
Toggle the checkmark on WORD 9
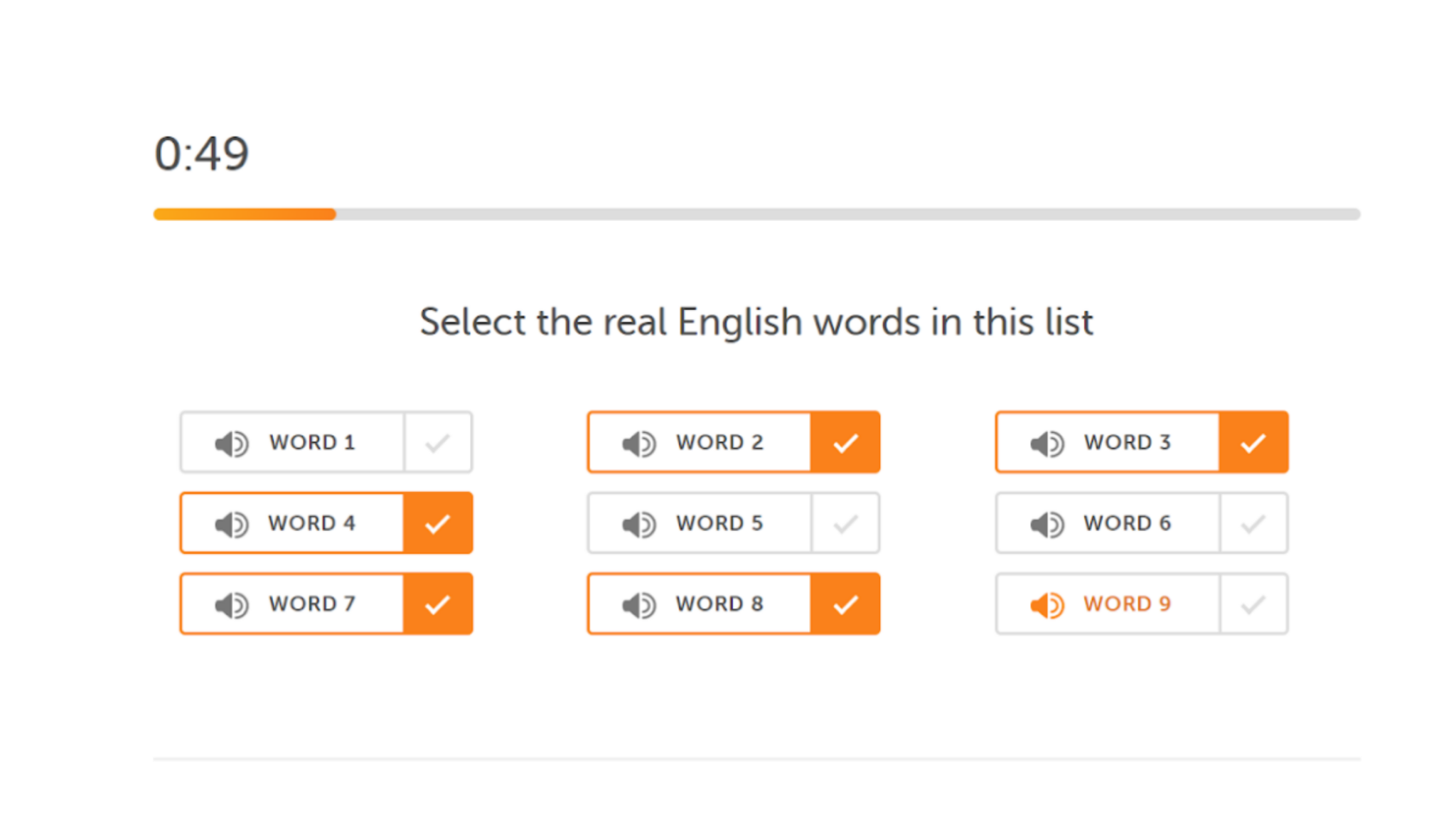[x=1253, y=604]
